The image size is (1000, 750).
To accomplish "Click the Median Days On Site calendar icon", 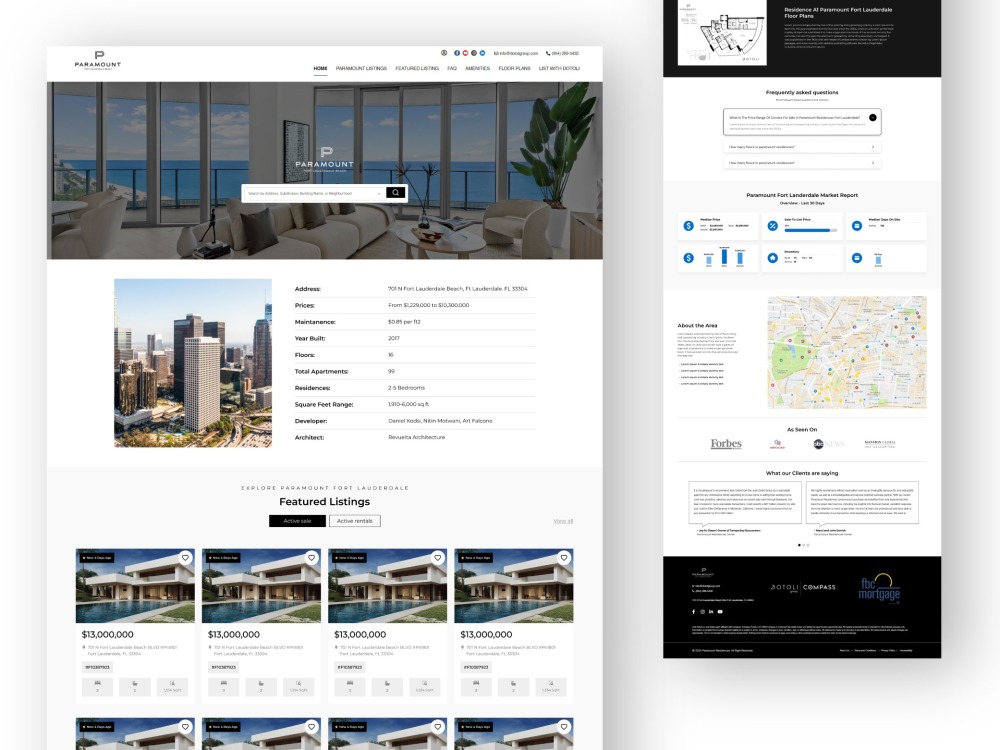I will point(857,226).
